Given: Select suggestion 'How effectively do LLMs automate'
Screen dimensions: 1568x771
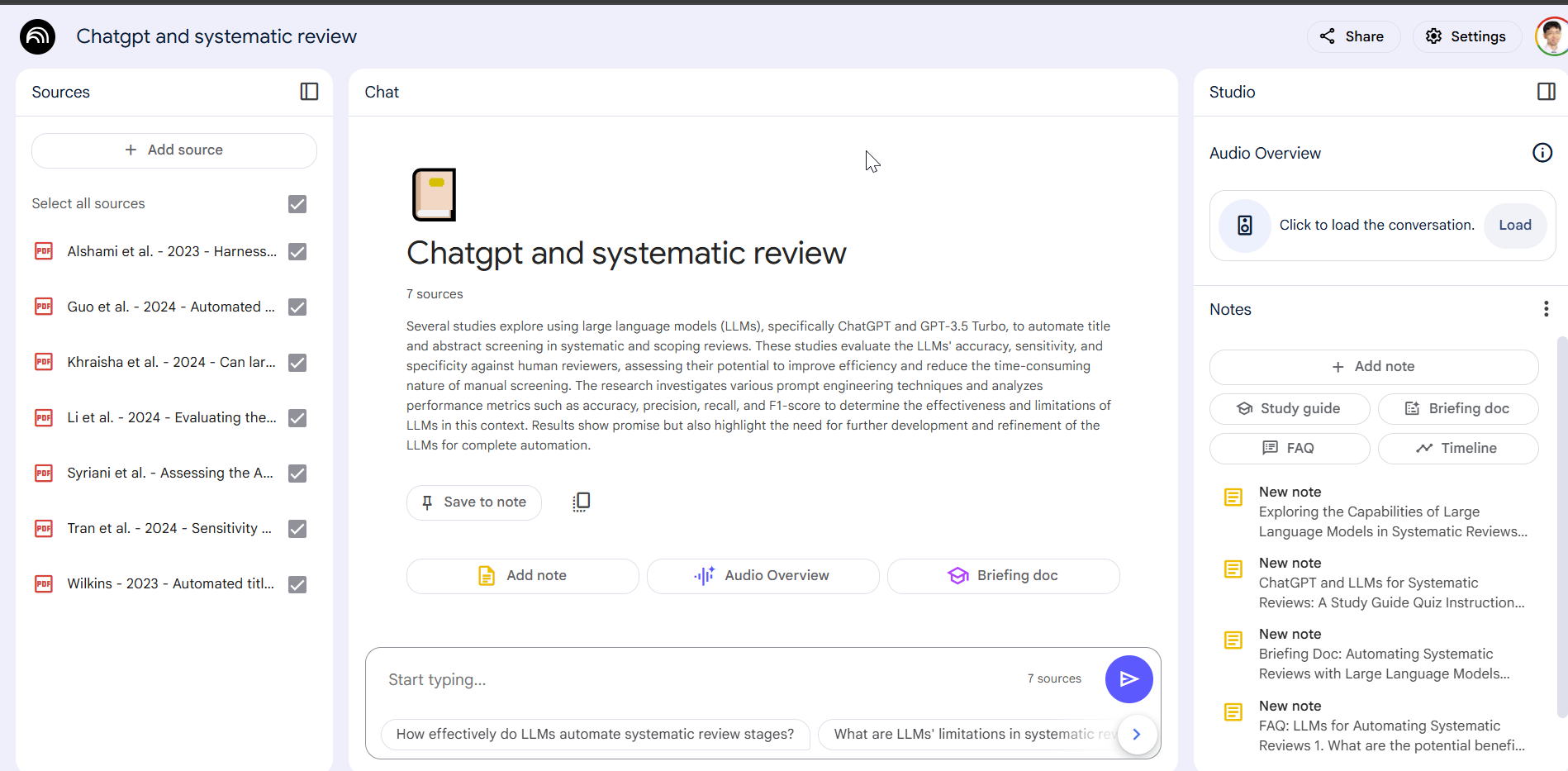Looking at the screenshot, I should click(595, 734).
